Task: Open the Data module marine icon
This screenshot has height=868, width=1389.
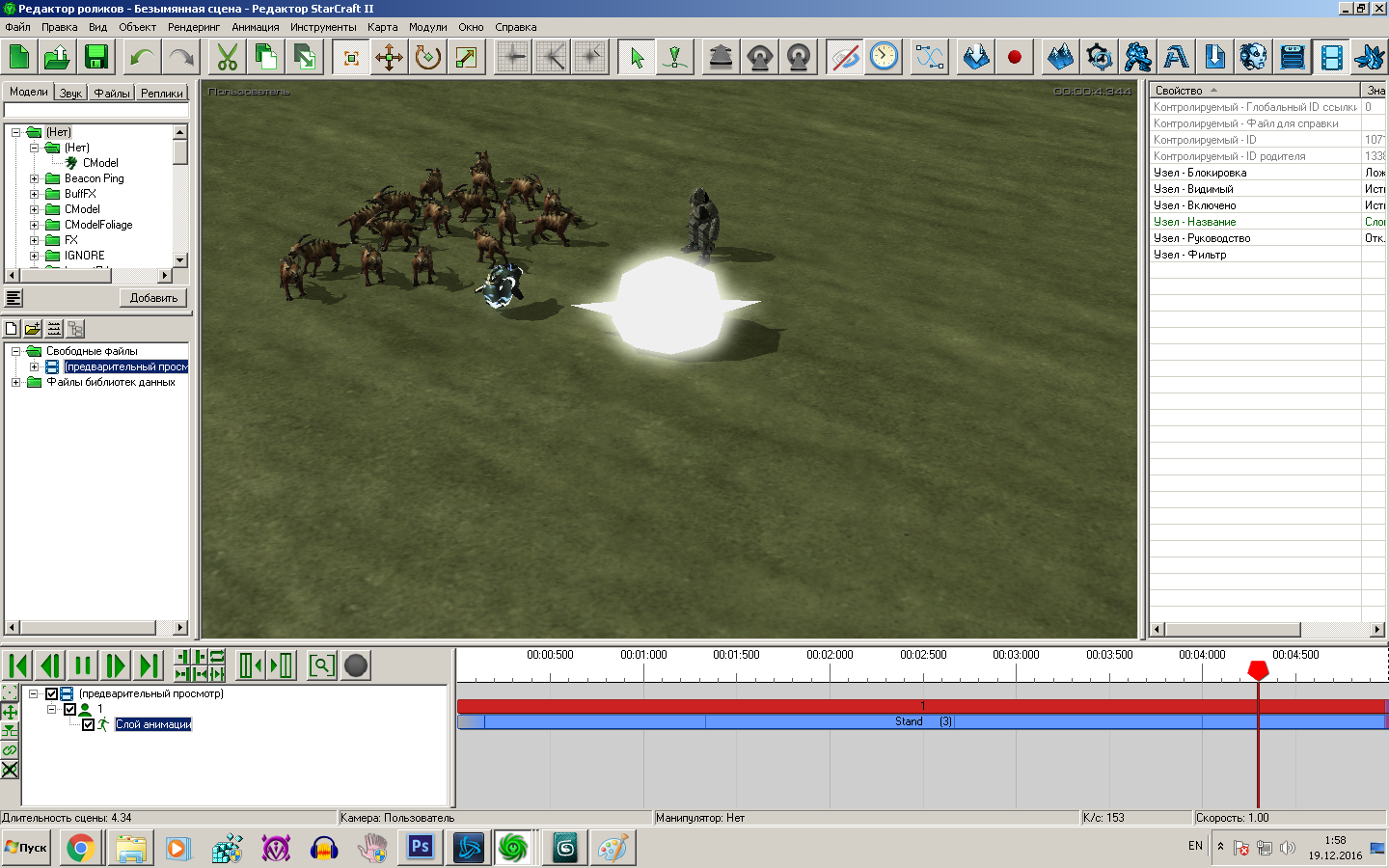Action: 1138,57
